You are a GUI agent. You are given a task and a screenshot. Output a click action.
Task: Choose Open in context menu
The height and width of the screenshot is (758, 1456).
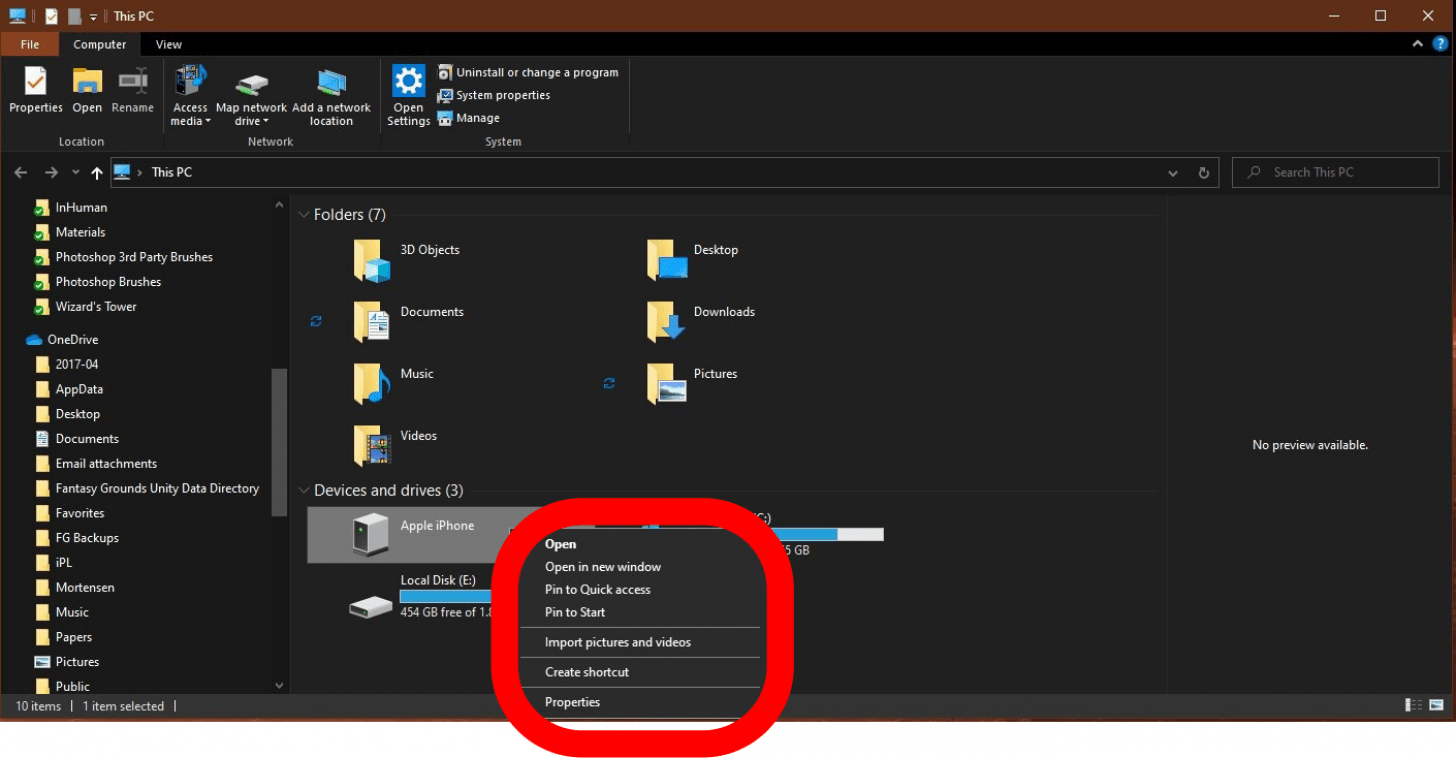click(x=560, y=544)
